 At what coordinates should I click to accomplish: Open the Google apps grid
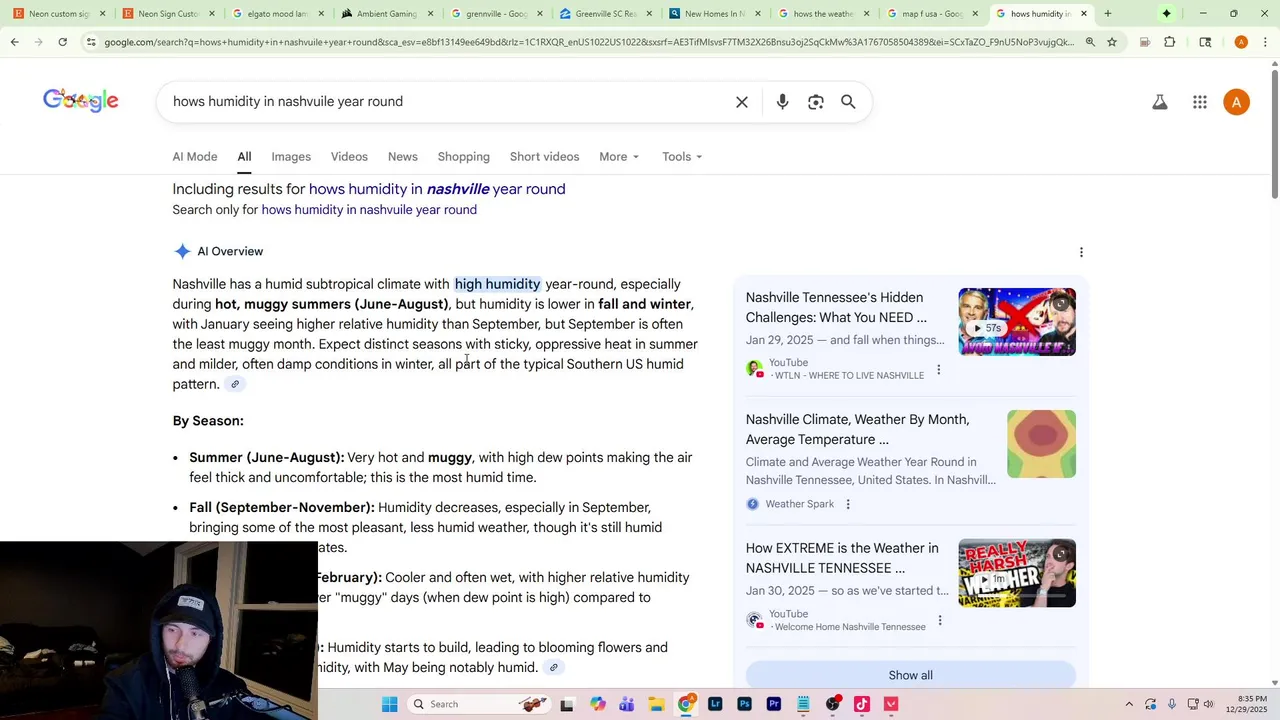[x=1200, y=102]
